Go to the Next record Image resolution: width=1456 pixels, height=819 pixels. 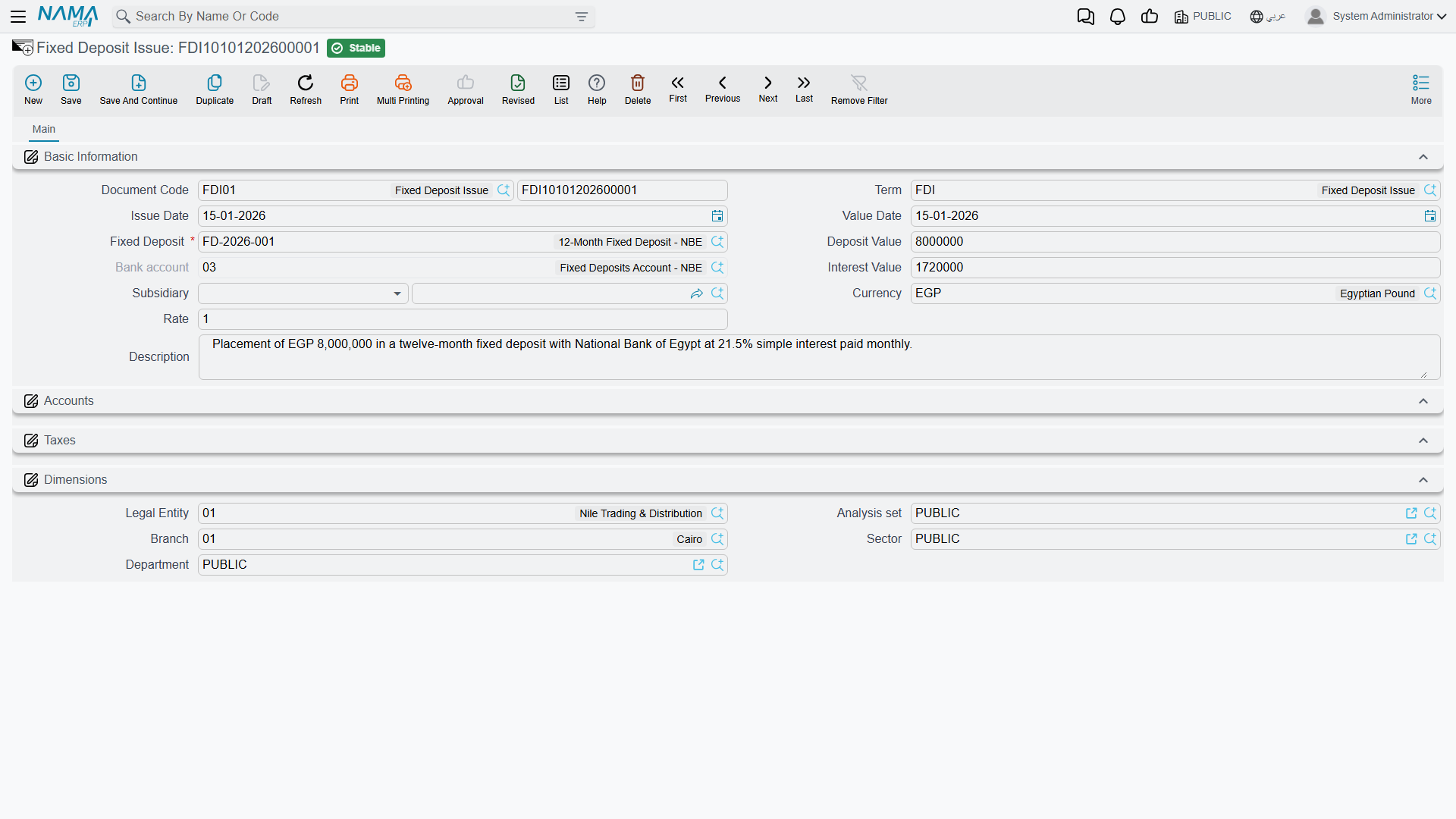pyautogui.click(x=768, y=89)
